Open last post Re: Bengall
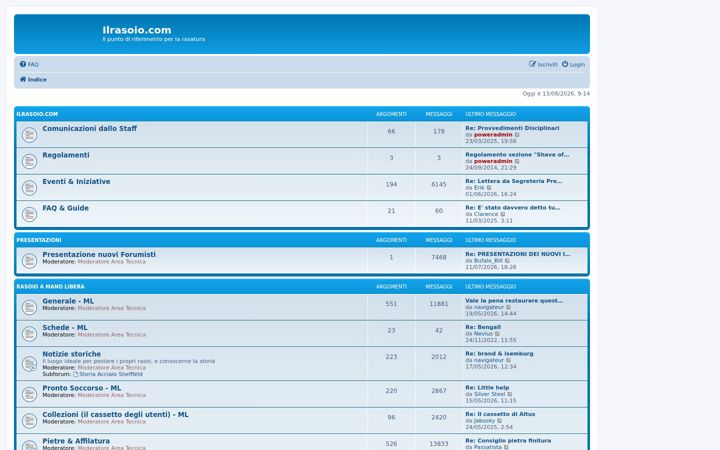 click(483, 327)
